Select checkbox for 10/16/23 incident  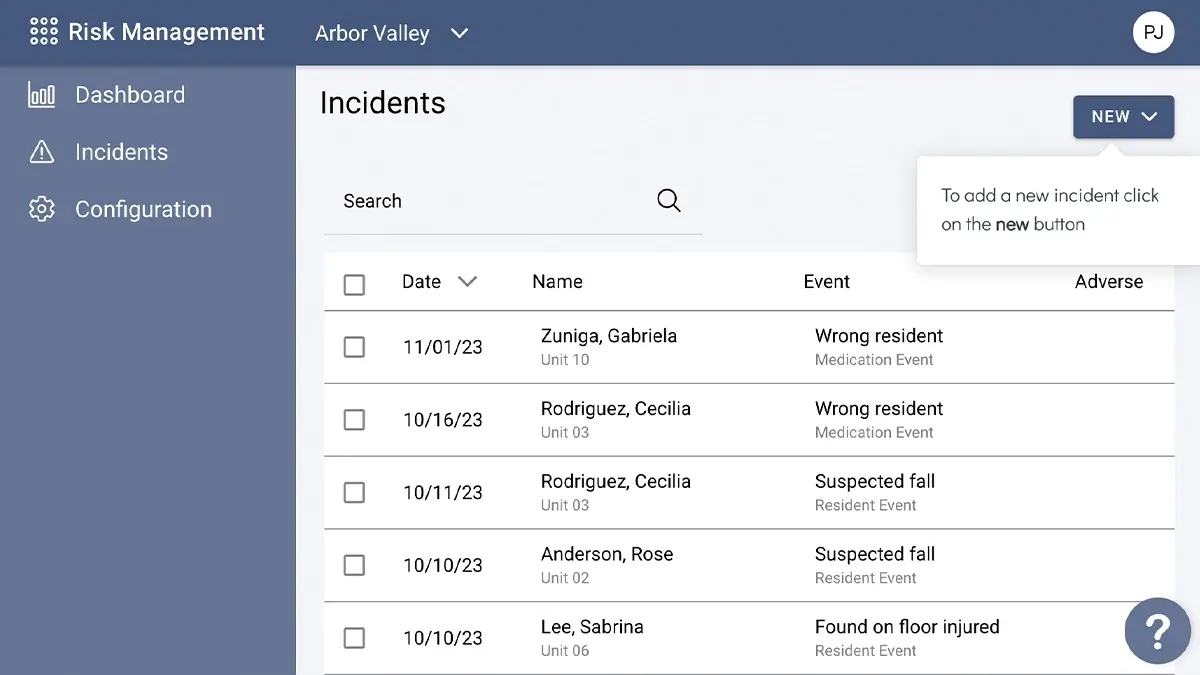(354, 420)
